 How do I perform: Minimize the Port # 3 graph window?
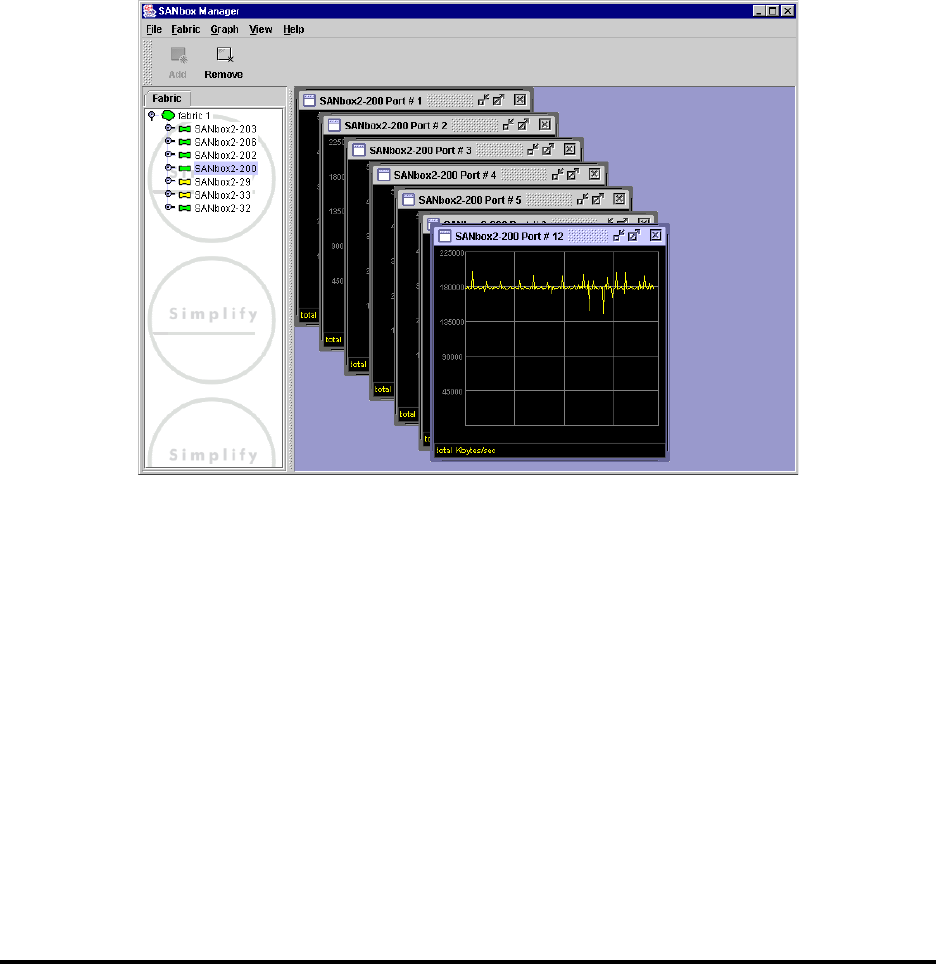tap(533, 149)
